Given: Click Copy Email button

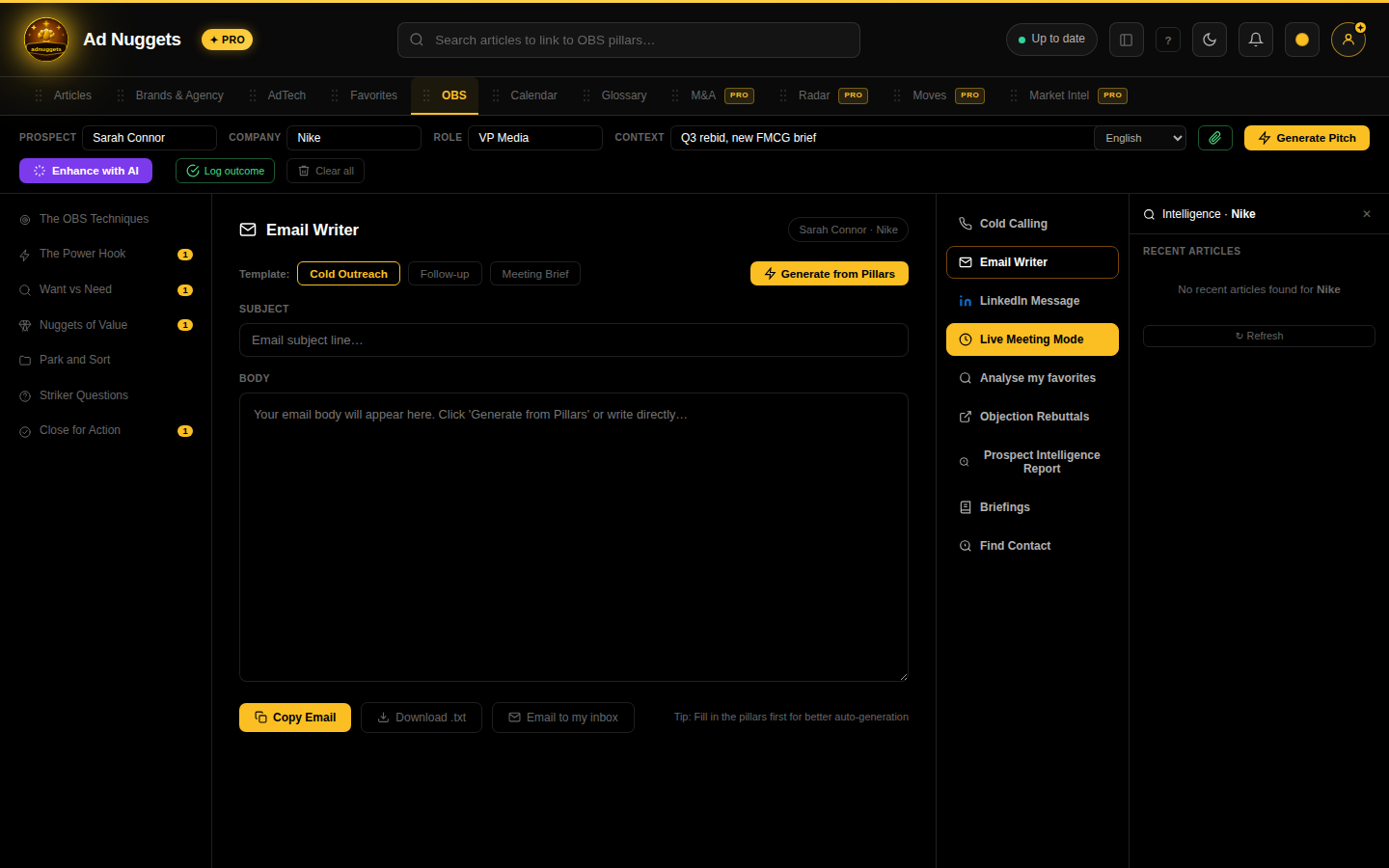Looking at the screenshot, I should click(x=295, y=718).
